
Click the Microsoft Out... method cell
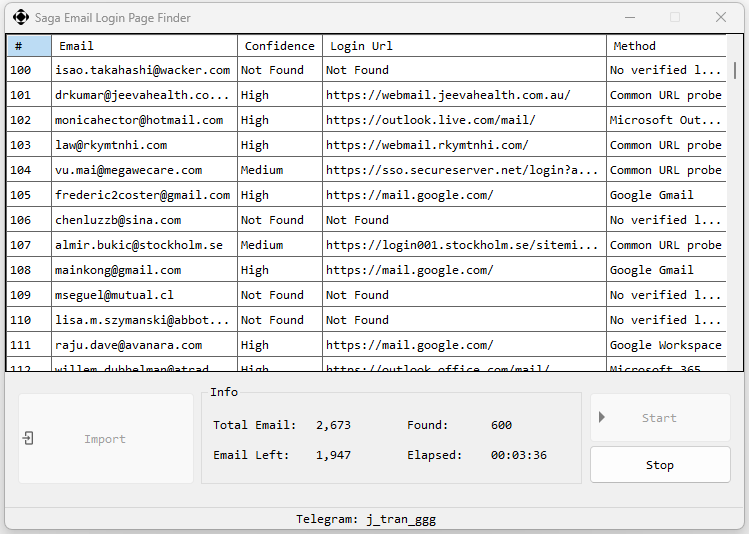666,120
